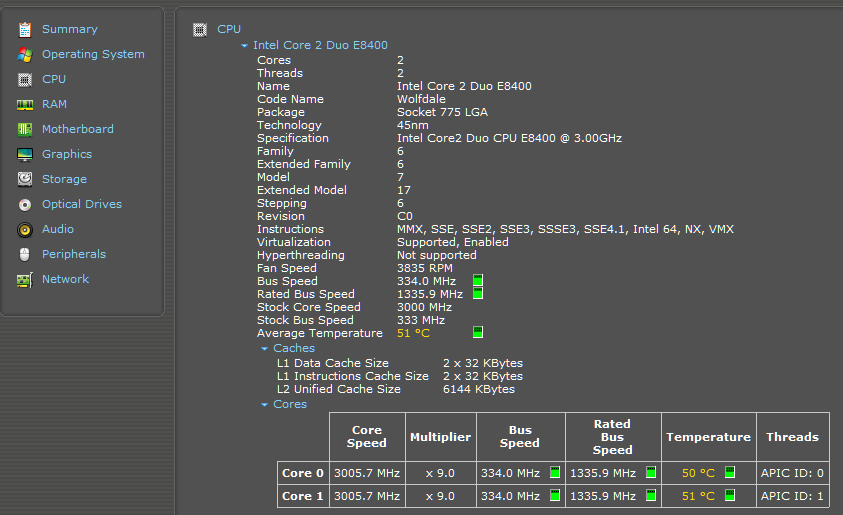Collapse the Caches section arrow
This screenshot has height=515, width=843.
click(265, 349)
